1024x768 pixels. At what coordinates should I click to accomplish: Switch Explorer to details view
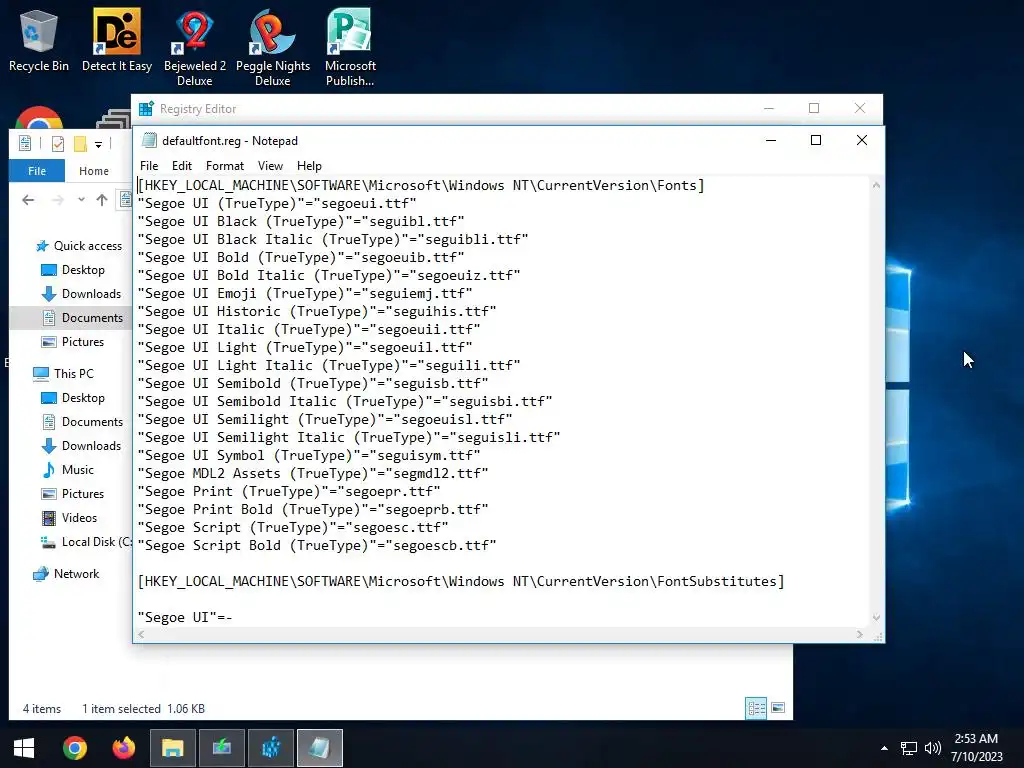click(756, 708)
